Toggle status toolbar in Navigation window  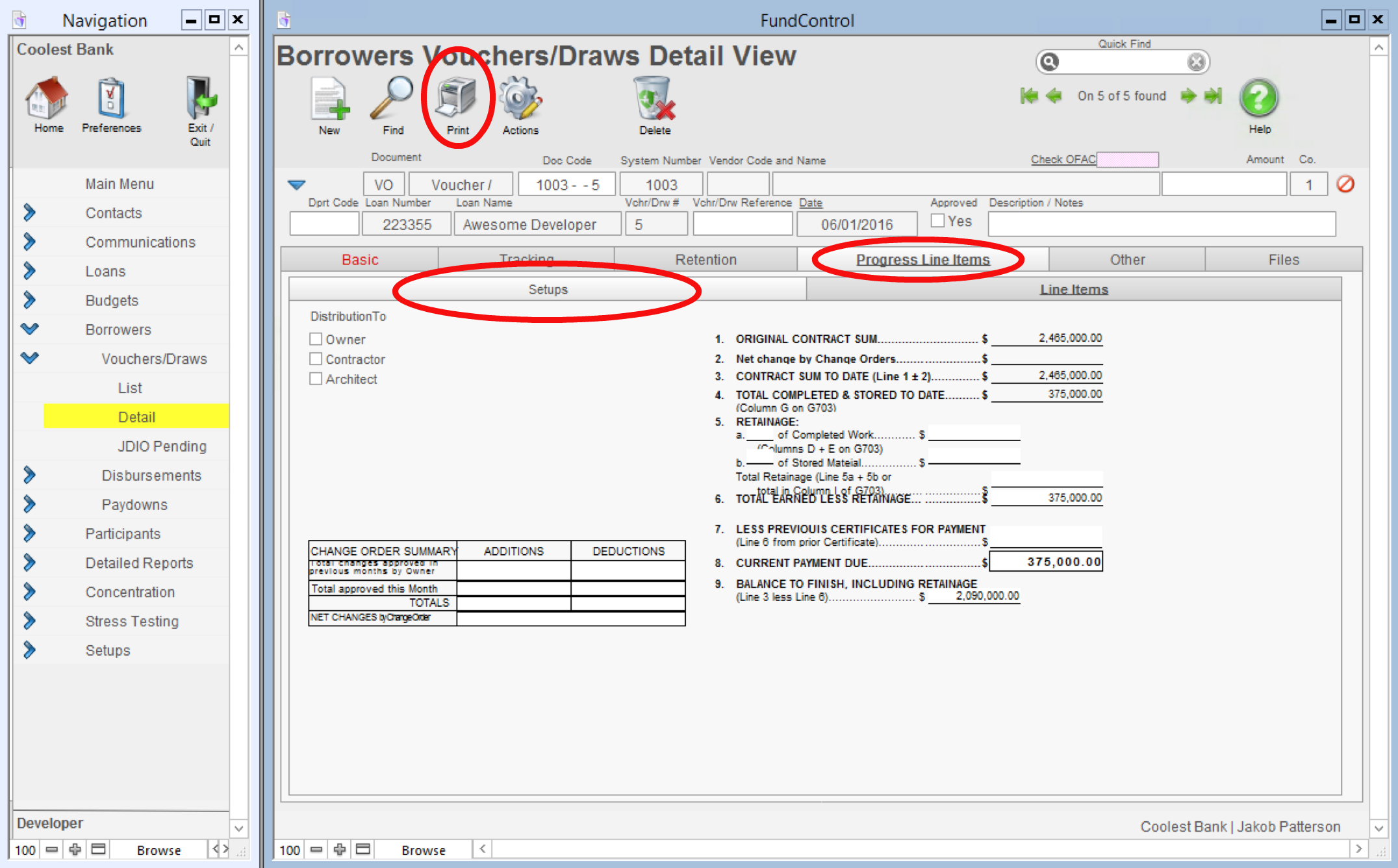tap(99, 849)
